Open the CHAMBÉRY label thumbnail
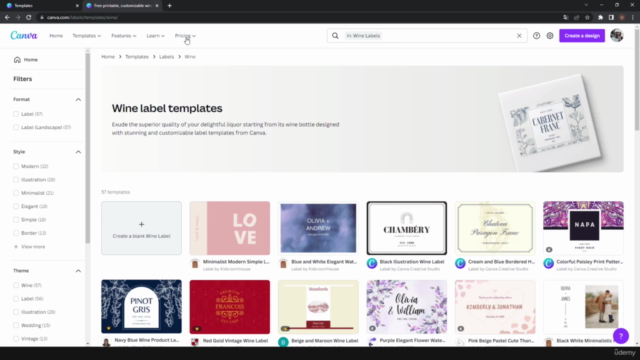Screen dimensions: 640x360 click(407, 228)
